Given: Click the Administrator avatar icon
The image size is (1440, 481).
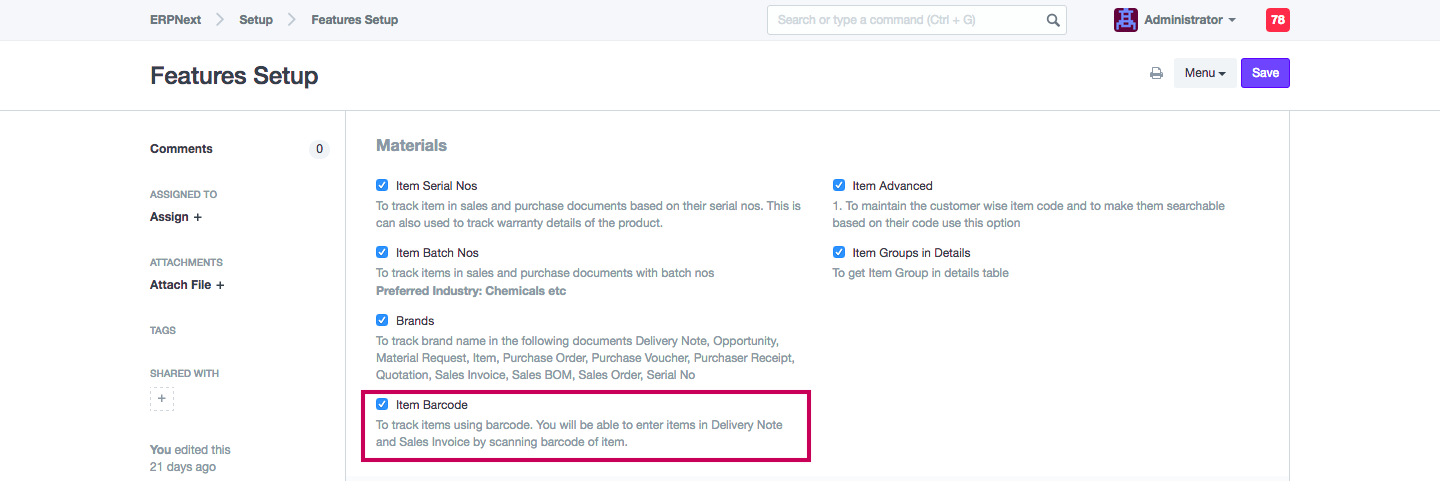Looking at the screenshot, I should click(x=1125, y=20).
